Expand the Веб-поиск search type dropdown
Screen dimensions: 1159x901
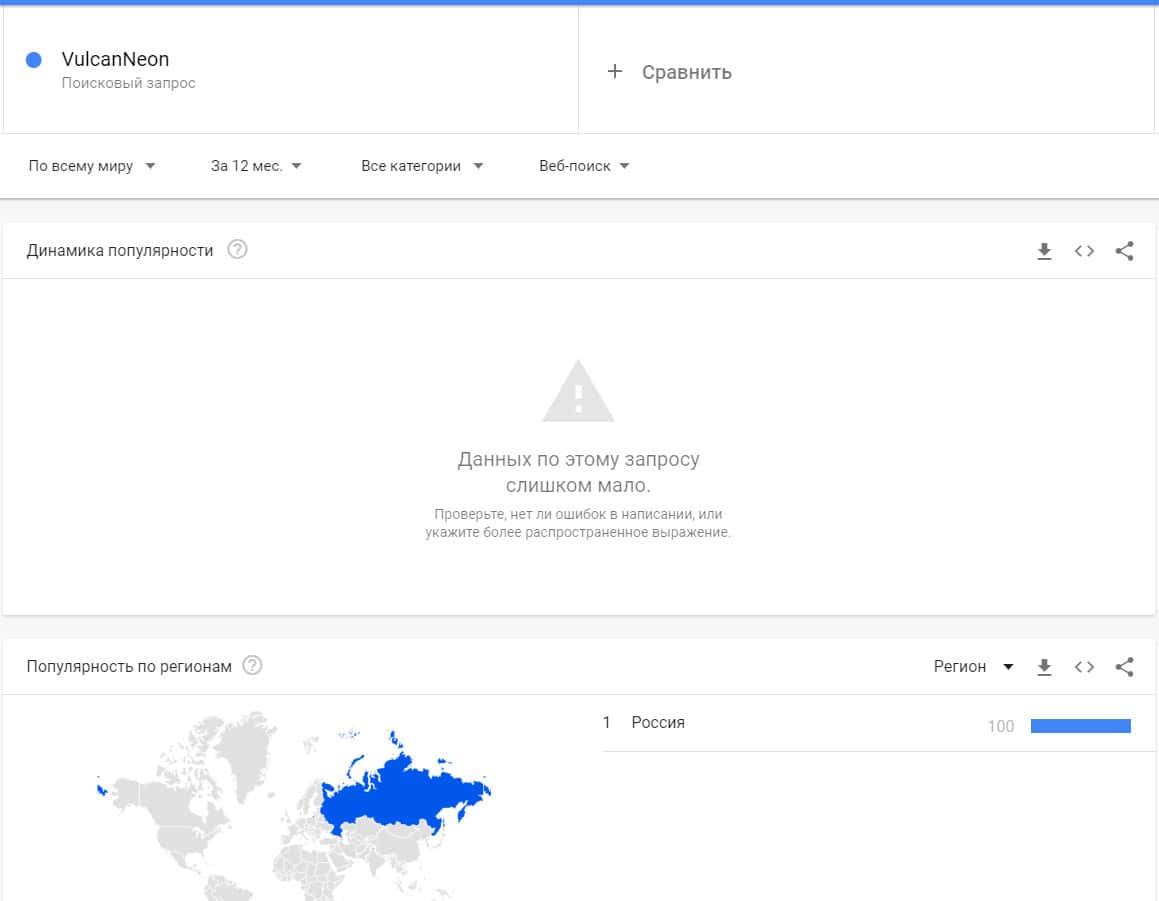tap(584, 166)
